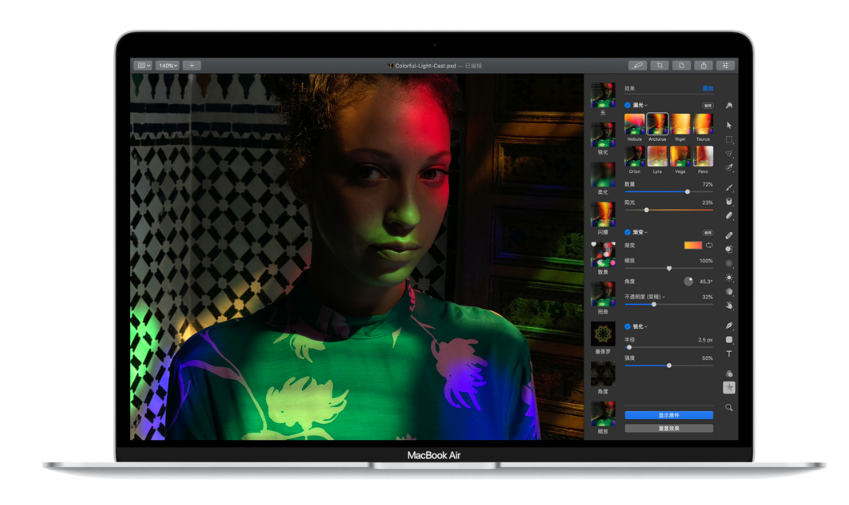The image size is (849, 505).
Task: Click the 强度 intensity slider handle at 50%
Action: 669,365
